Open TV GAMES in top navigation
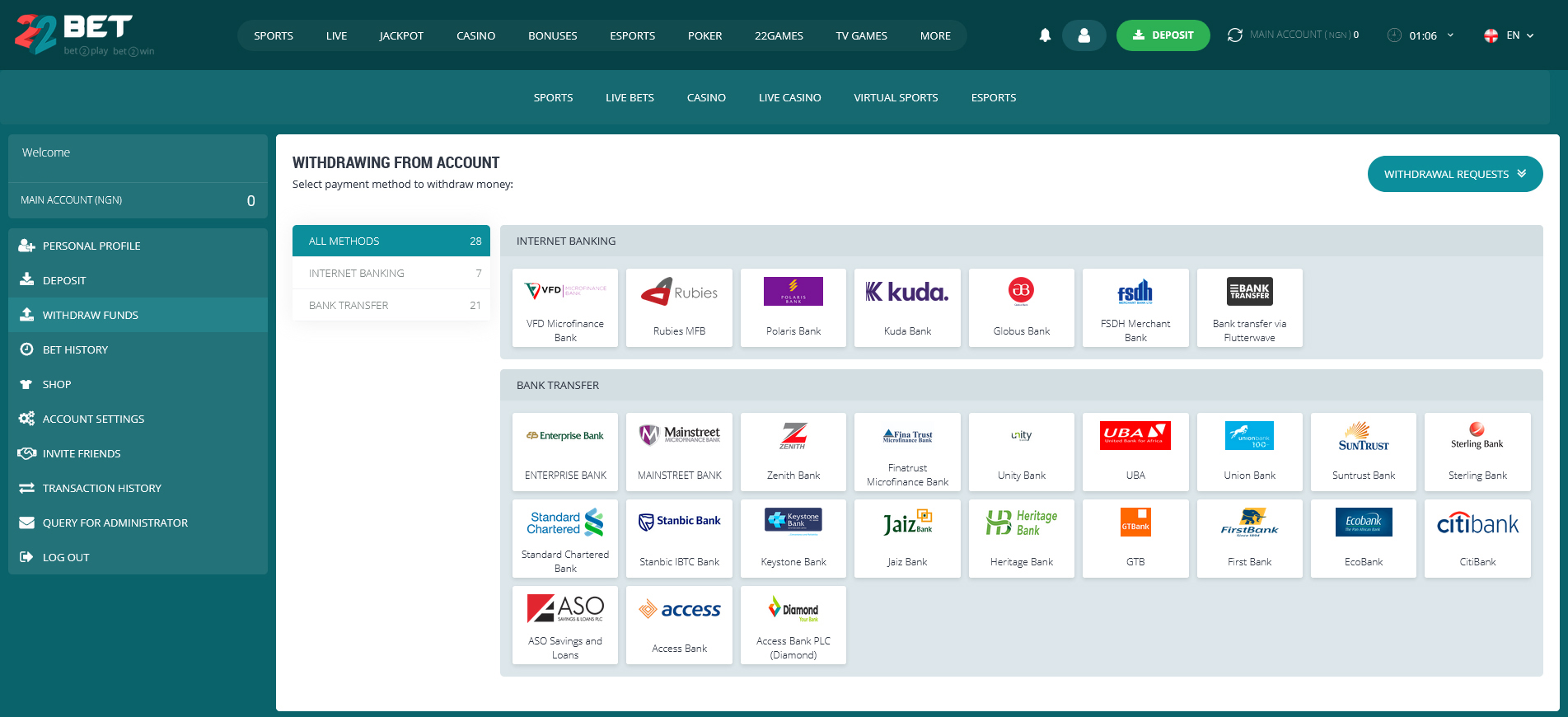Screen dimensions: 1568x717 tap(861, 35)
